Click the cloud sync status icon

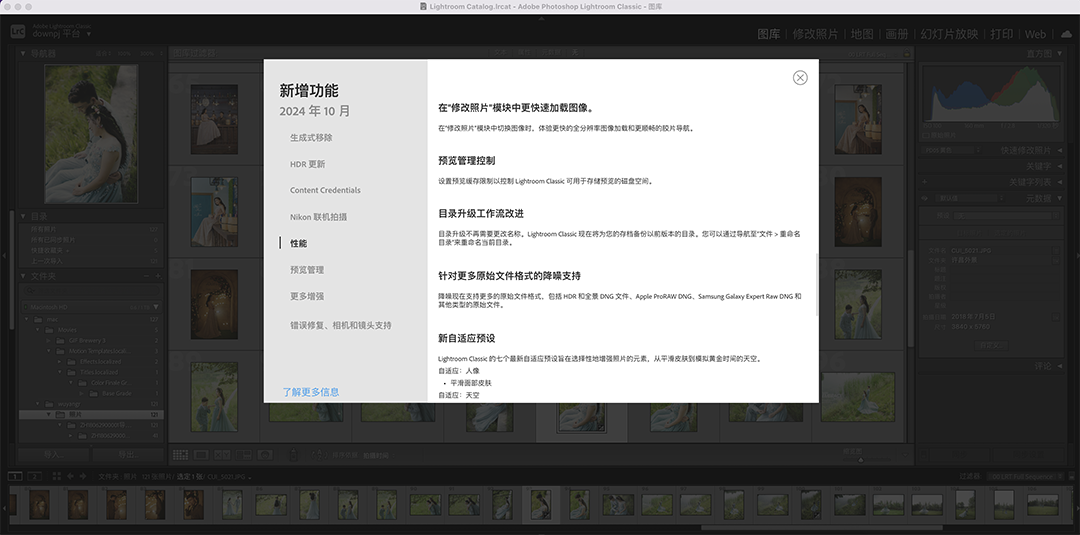[1065, 33]
